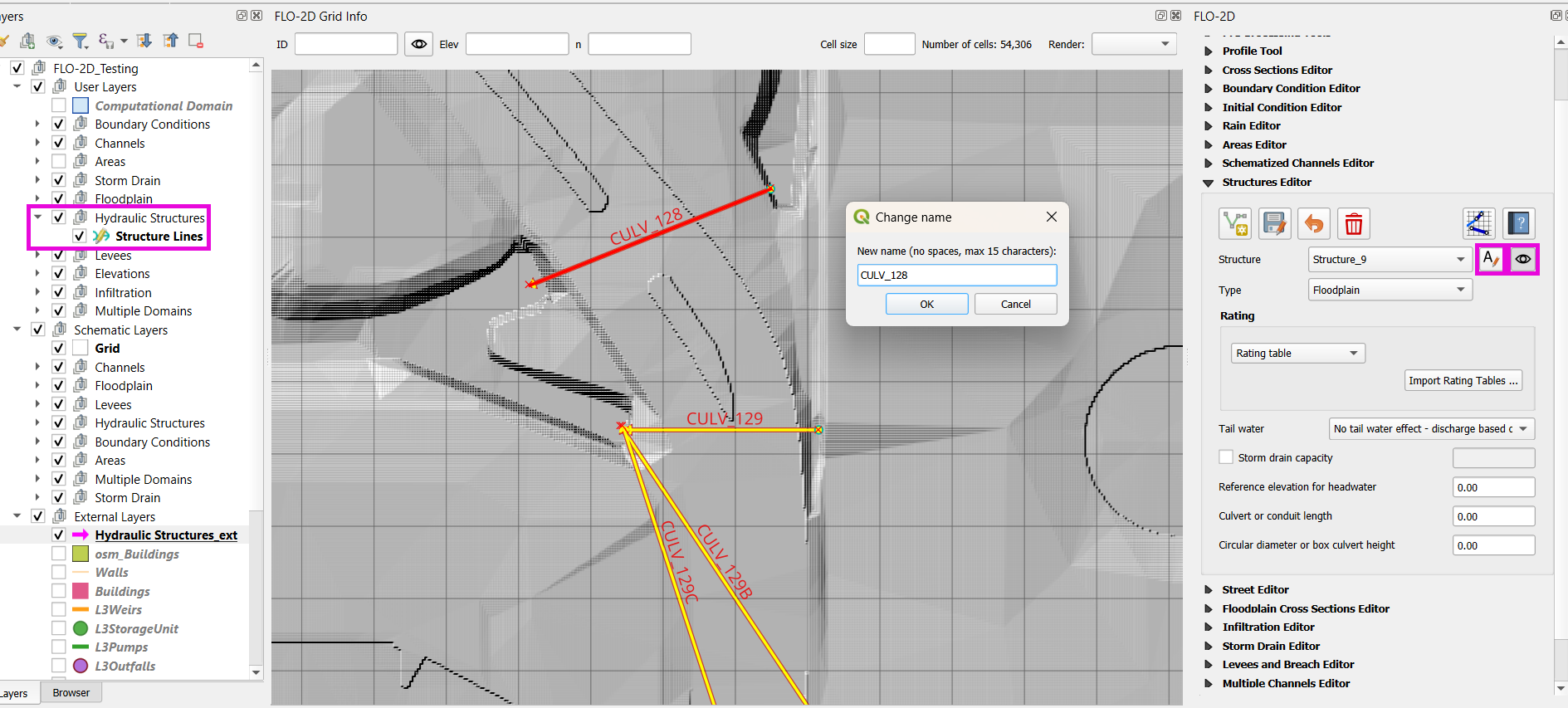Click the schematize structures grid icon
Viewport: 1568px width, 708px height.
point(1478,223)
